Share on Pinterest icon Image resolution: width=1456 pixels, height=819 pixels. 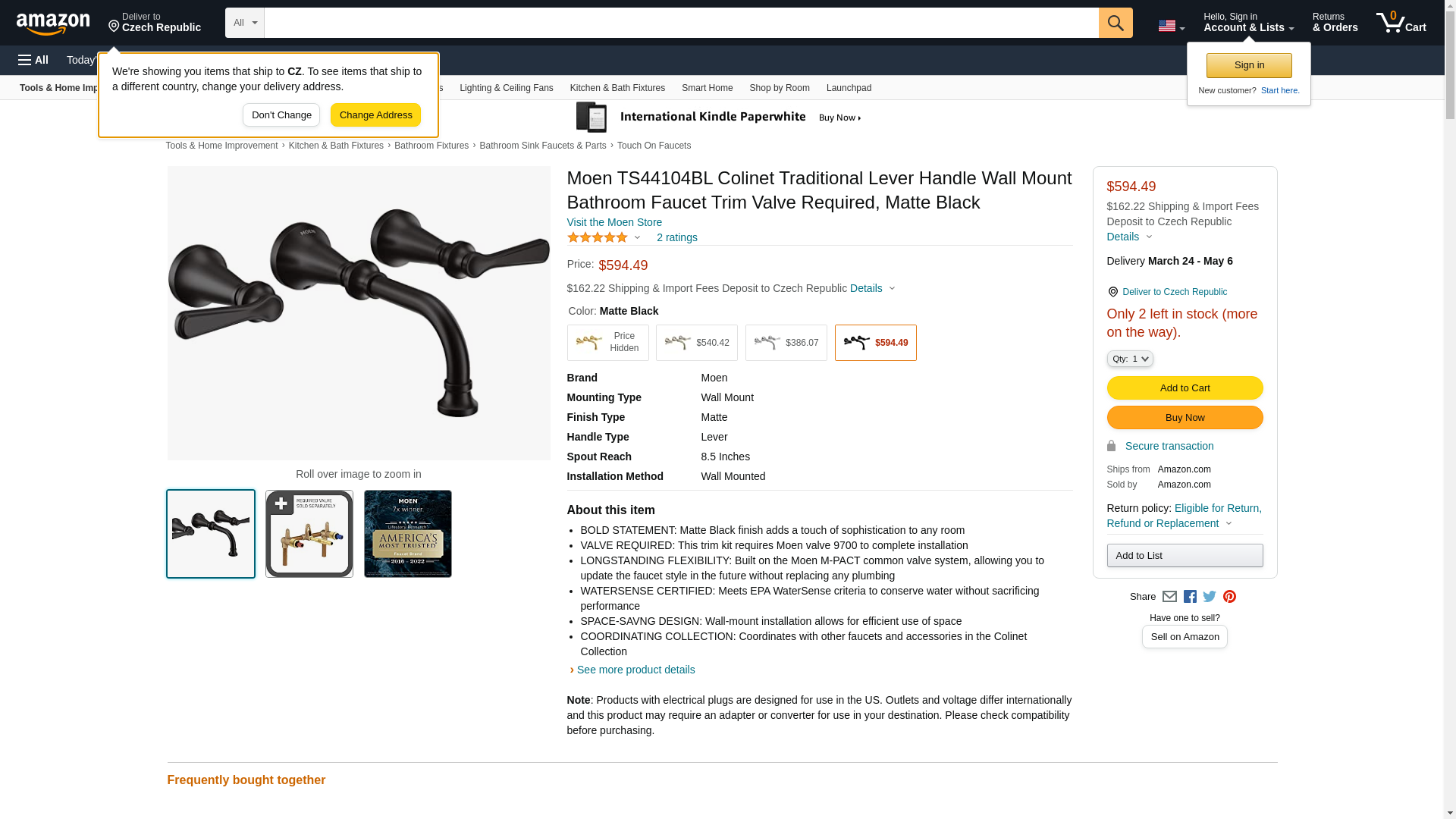click(x=1229, y=597)
